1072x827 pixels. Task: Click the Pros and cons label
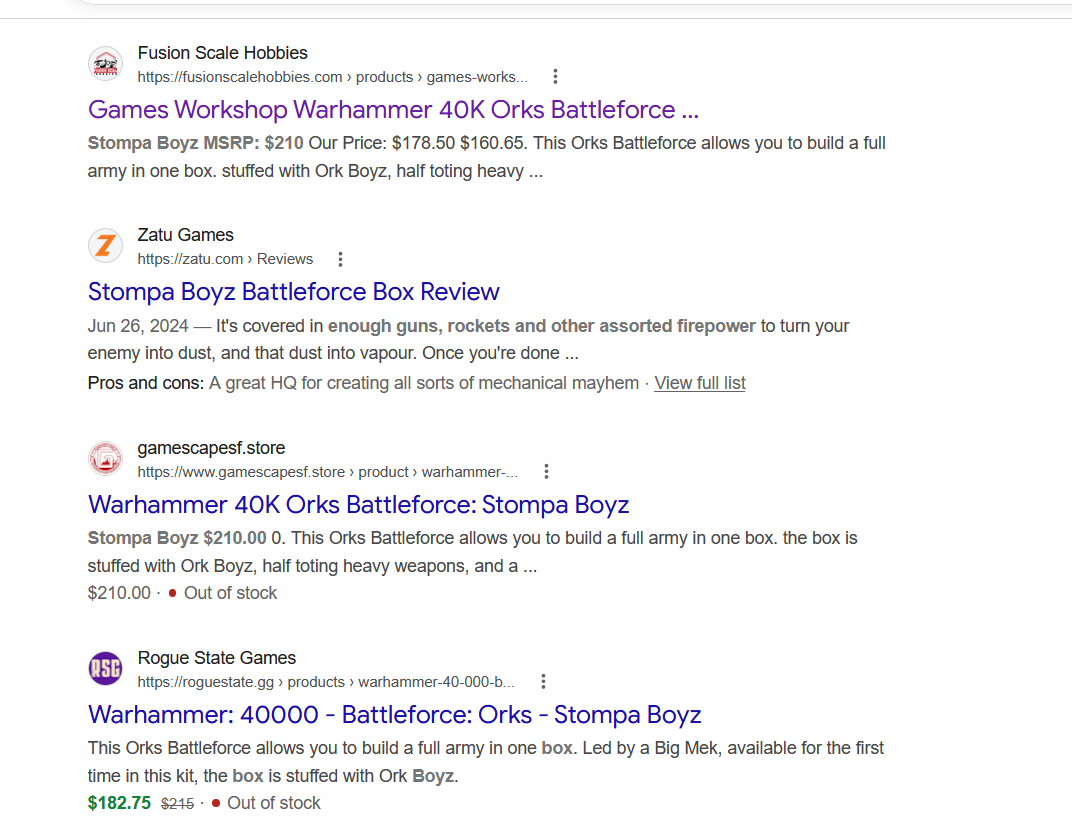[x=146, y=383]
